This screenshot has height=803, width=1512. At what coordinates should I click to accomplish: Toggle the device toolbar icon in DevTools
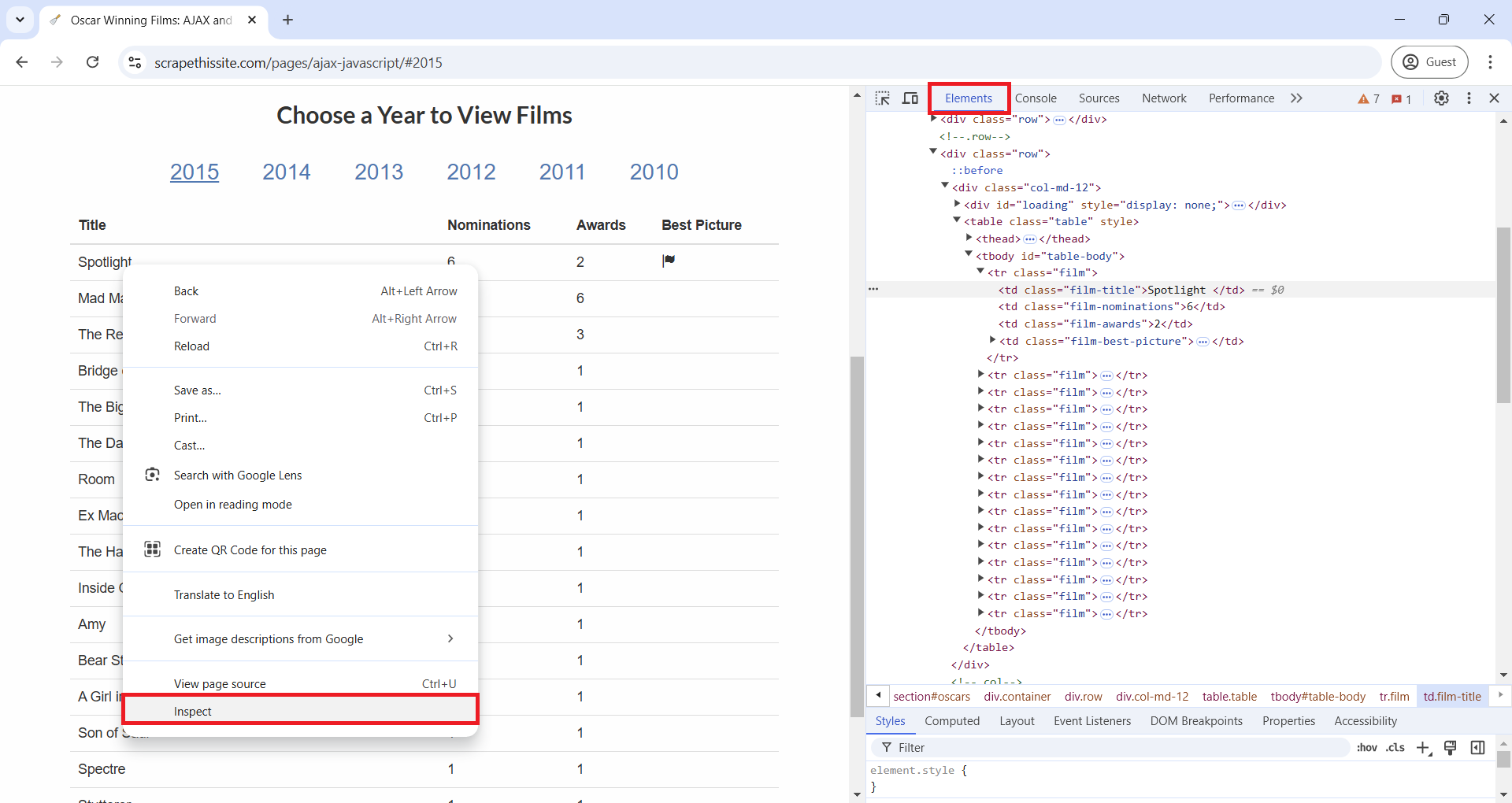pyautogui.click(x=910, y=98)
